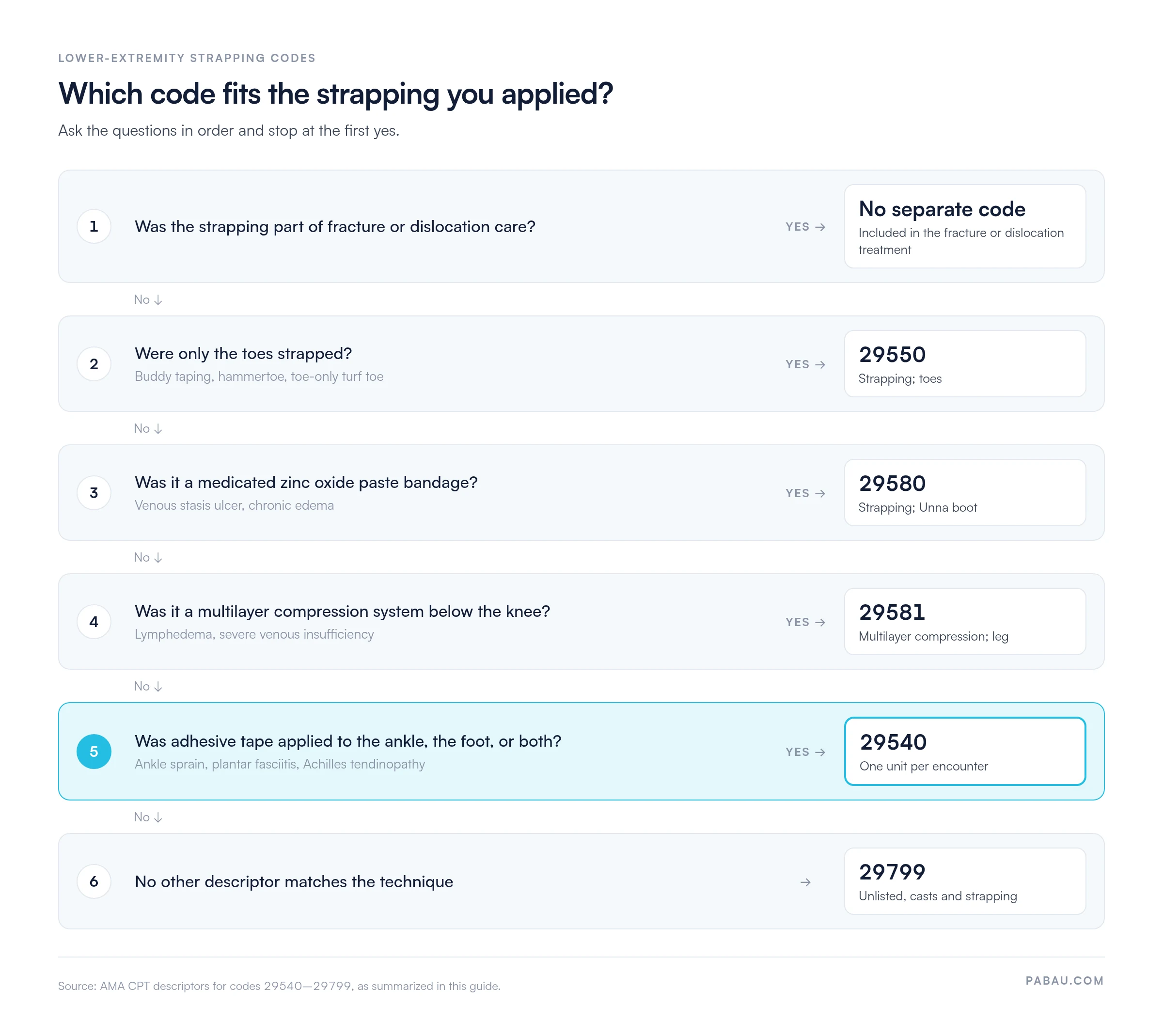Click the PABAU.COM link

pos(1065,981)
